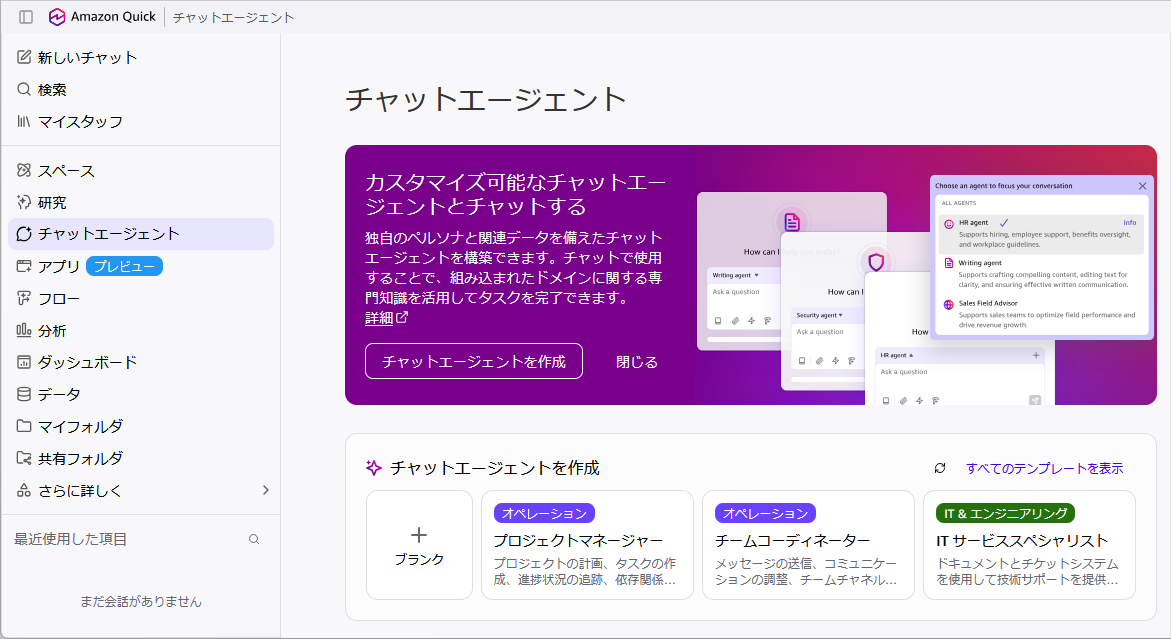The width and height of the screenshot is (1171, 639).
Task: Click the 最近使用した項目 heading
Action: tap(70, 539)
